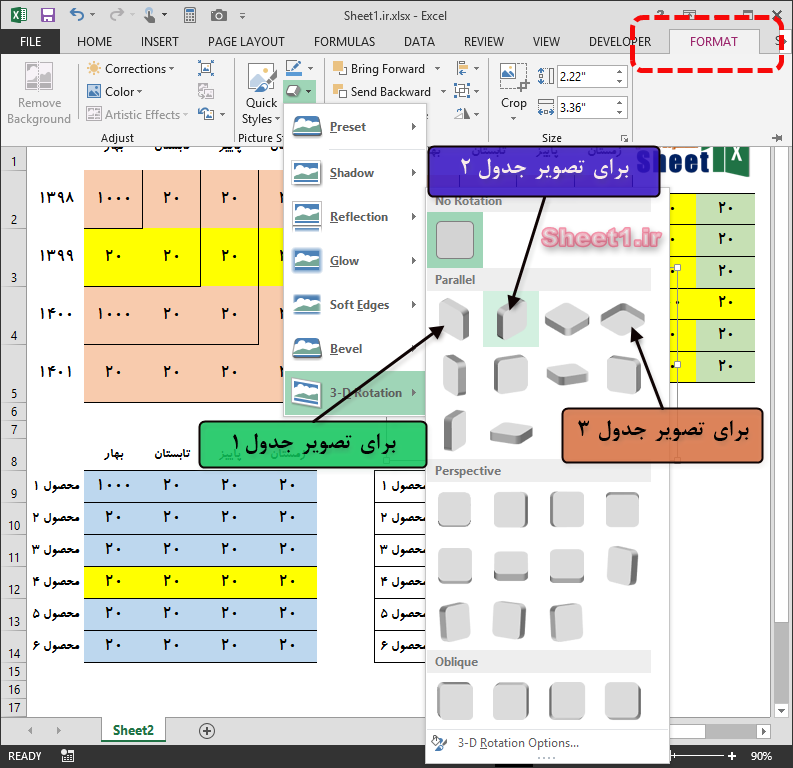The width and height of the screenshot is (793, 768).
Task: Open the Bring Forward dropdown arrow
Action: pos(436,69)
